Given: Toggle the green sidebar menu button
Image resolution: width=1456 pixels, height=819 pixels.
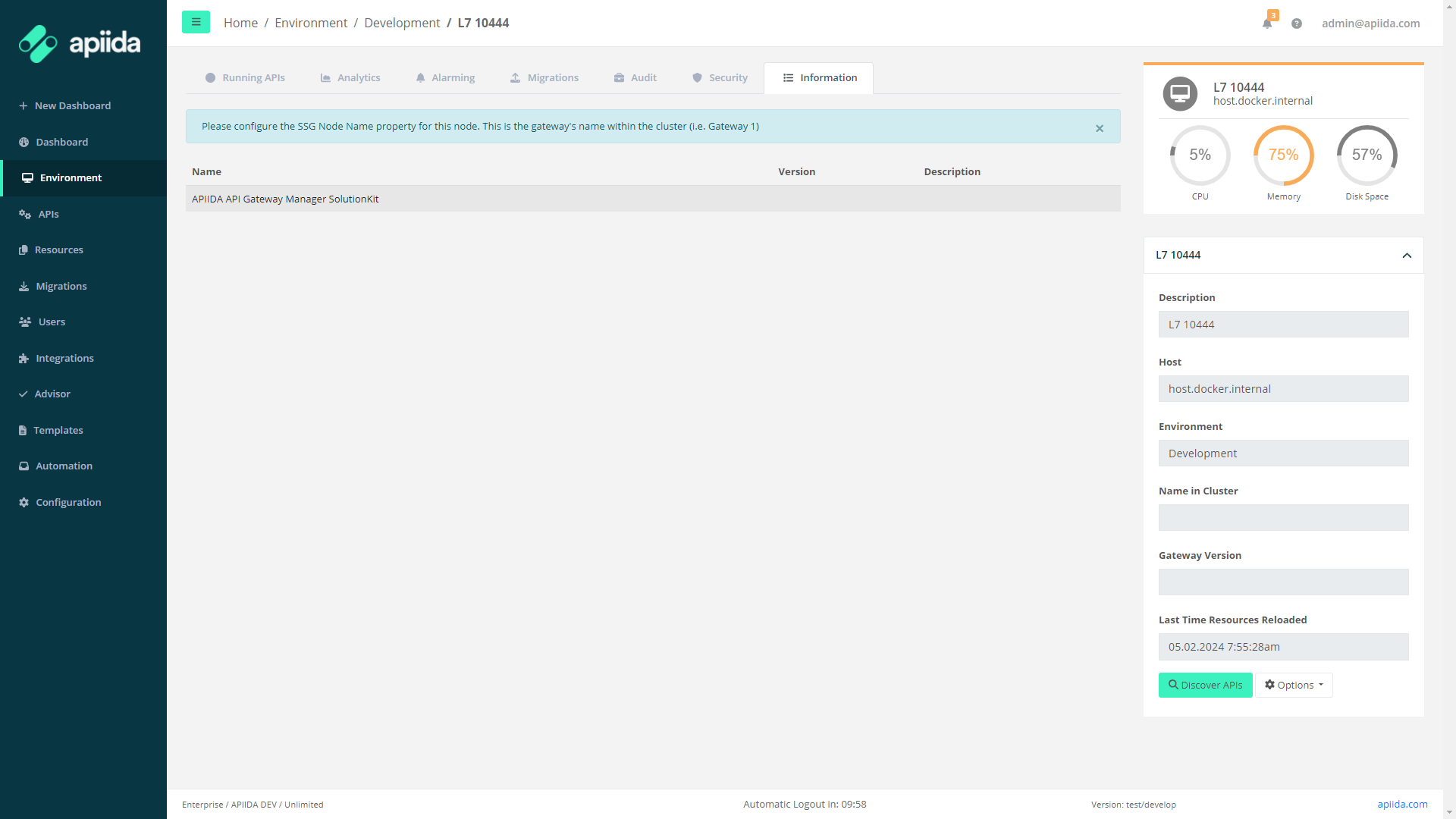Looking at the screenshot, I should 196,22.
